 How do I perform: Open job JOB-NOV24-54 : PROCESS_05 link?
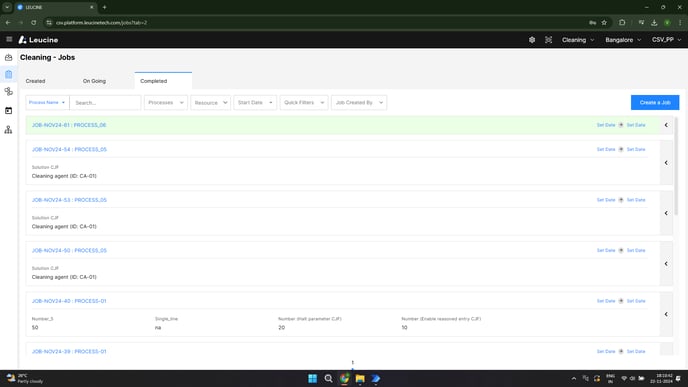69,150
